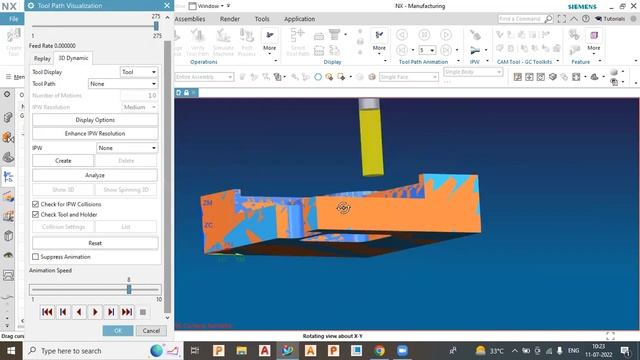
Task: Open the File menu
Action: tap(13, 19)
